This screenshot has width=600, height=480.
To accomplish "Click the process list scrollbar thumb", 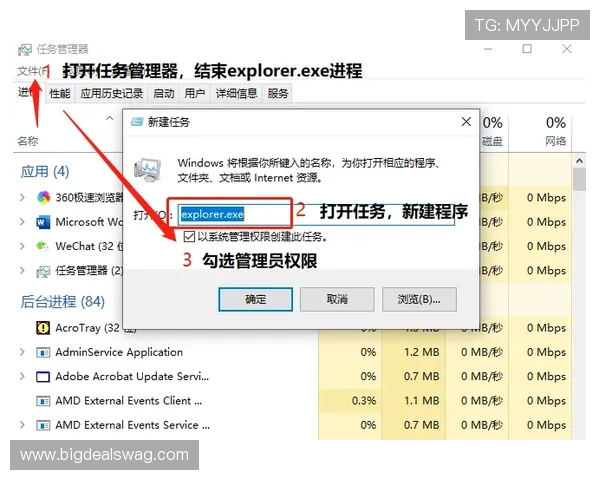I will click(x=579, y=179).
